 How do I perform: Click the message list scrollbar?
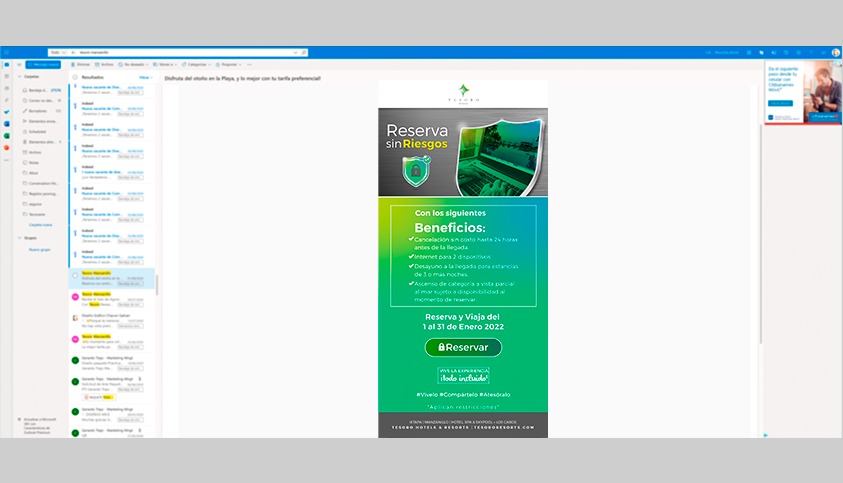[x=155, y=285]
